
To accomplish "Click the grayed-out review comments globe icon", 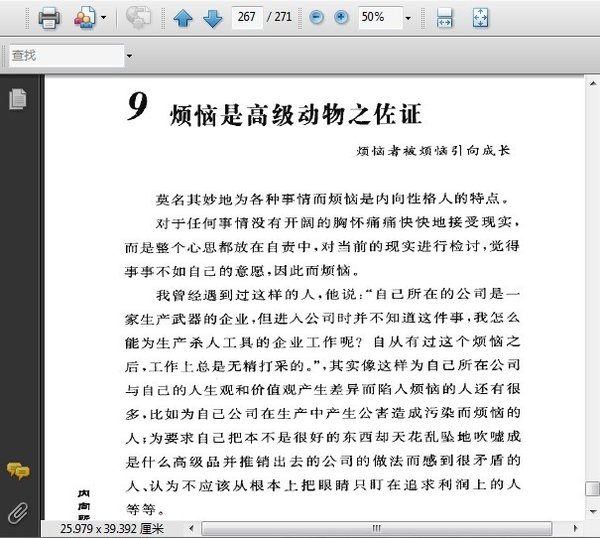I will coord(139,18).
